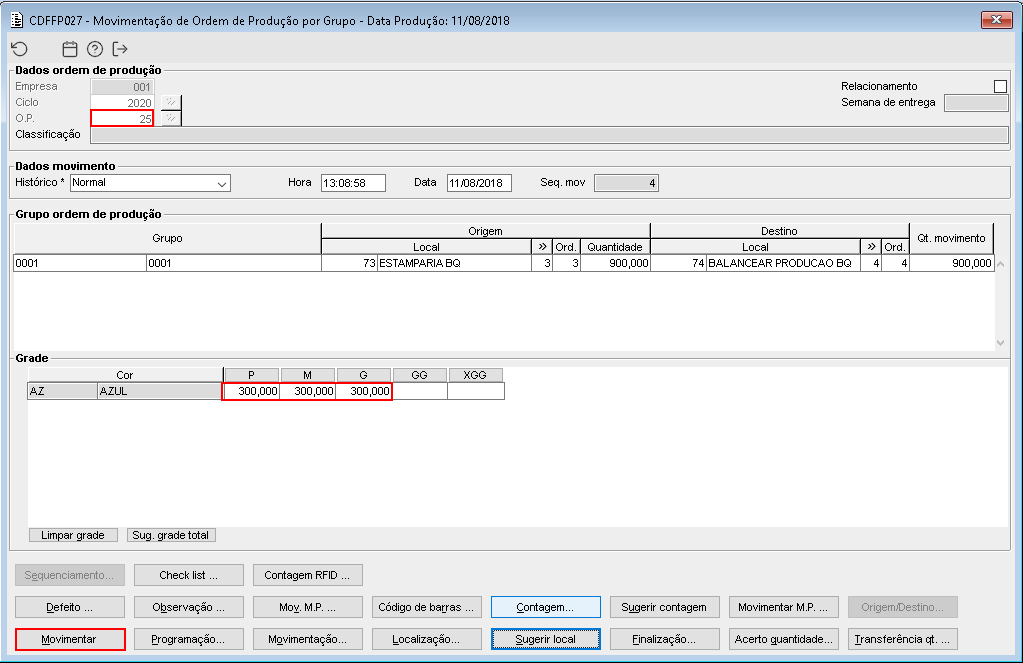Click the grade P size cell

pyautogui.click(x=251, y=391)
